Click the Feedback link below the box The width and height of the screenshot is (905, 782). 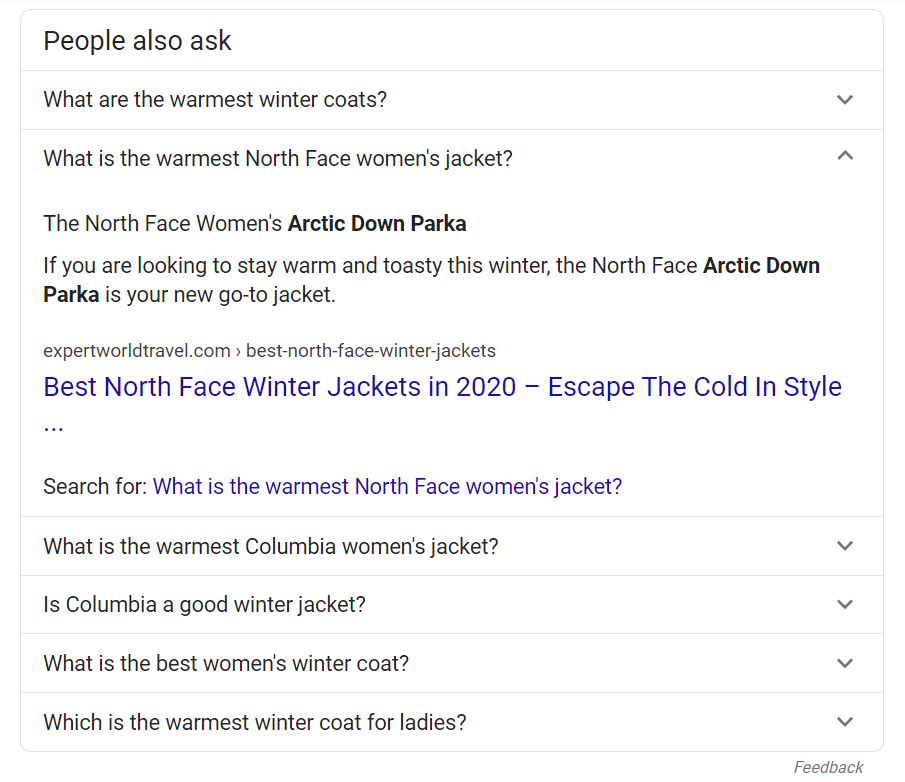coord(828,768)
